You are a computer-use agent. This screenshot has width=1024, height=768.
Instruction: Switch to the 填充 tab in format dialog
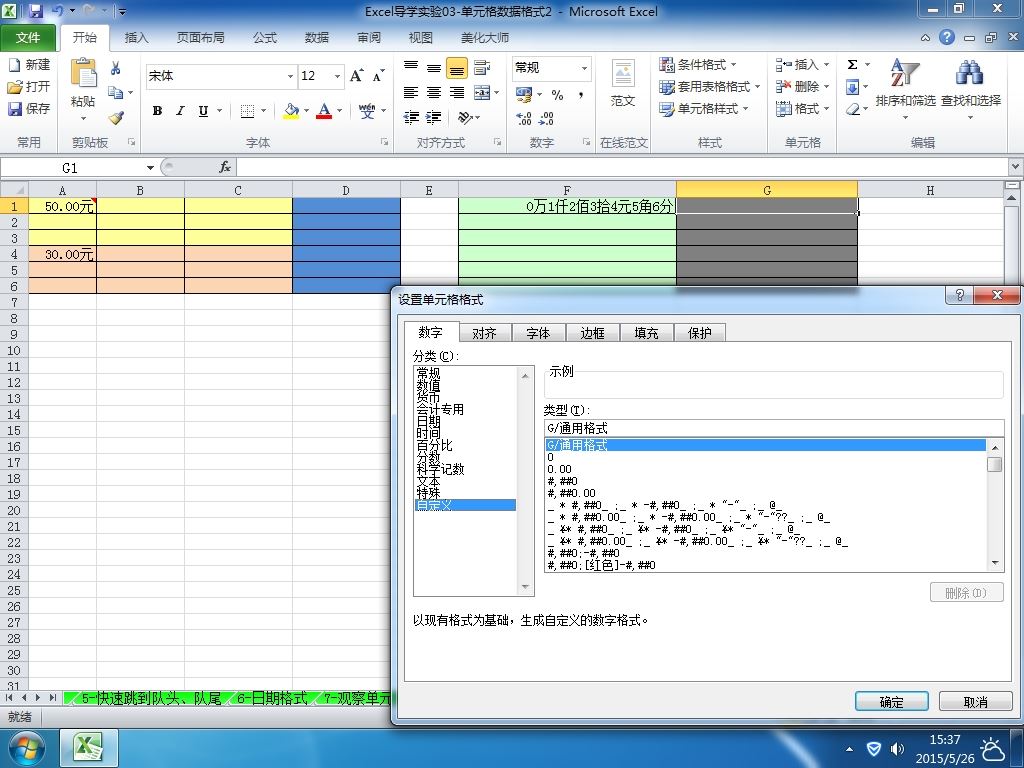pyautogui.click(x=646, y=333)
